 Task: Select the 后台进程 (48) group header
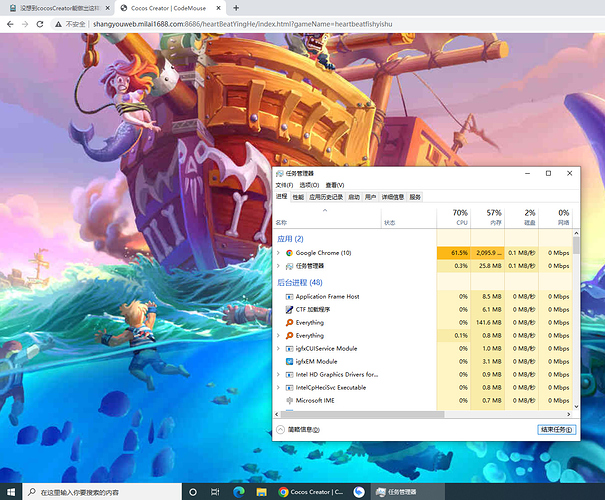(299, 282)
